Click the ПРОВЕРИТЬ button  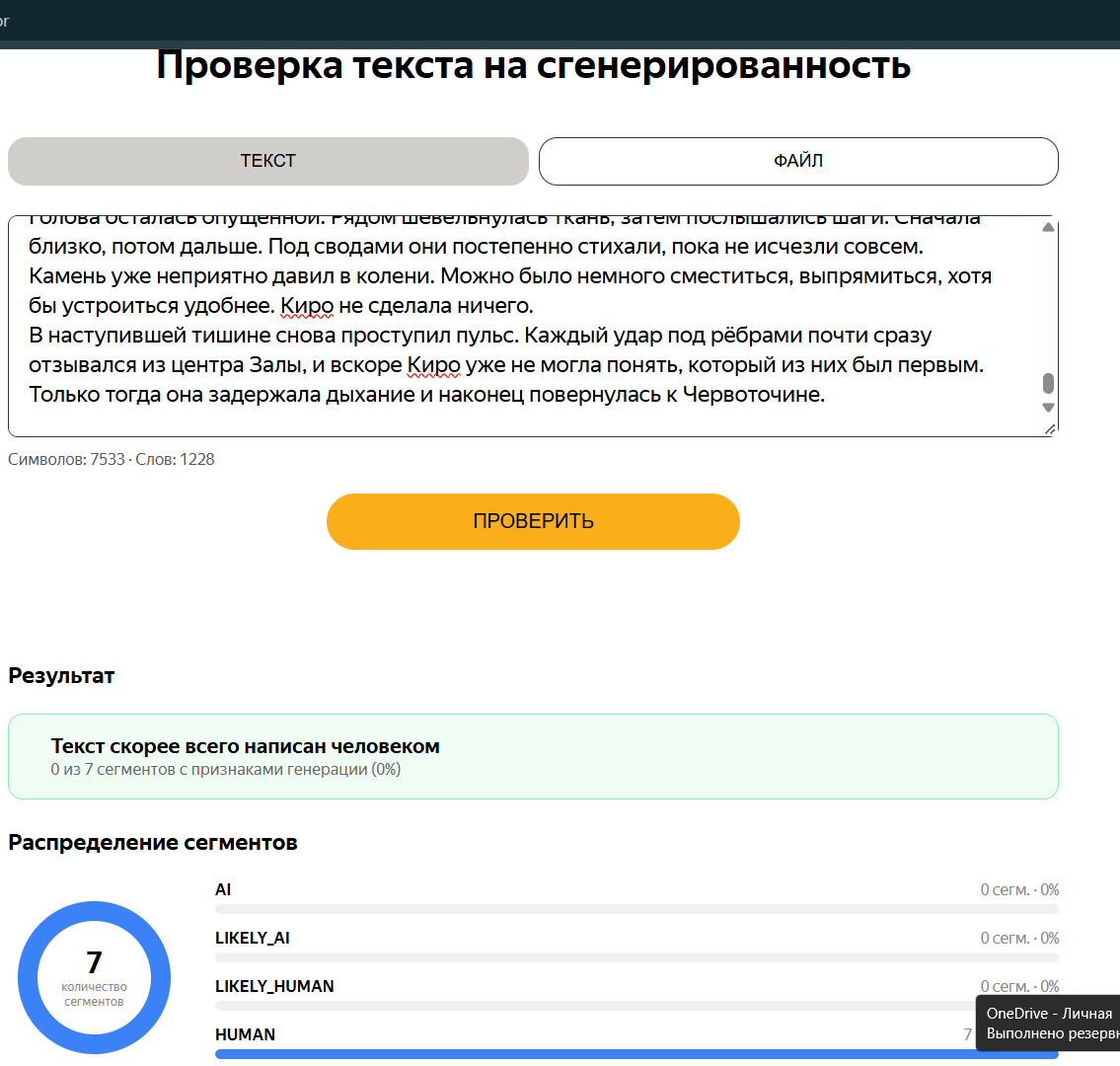point(533,521)
